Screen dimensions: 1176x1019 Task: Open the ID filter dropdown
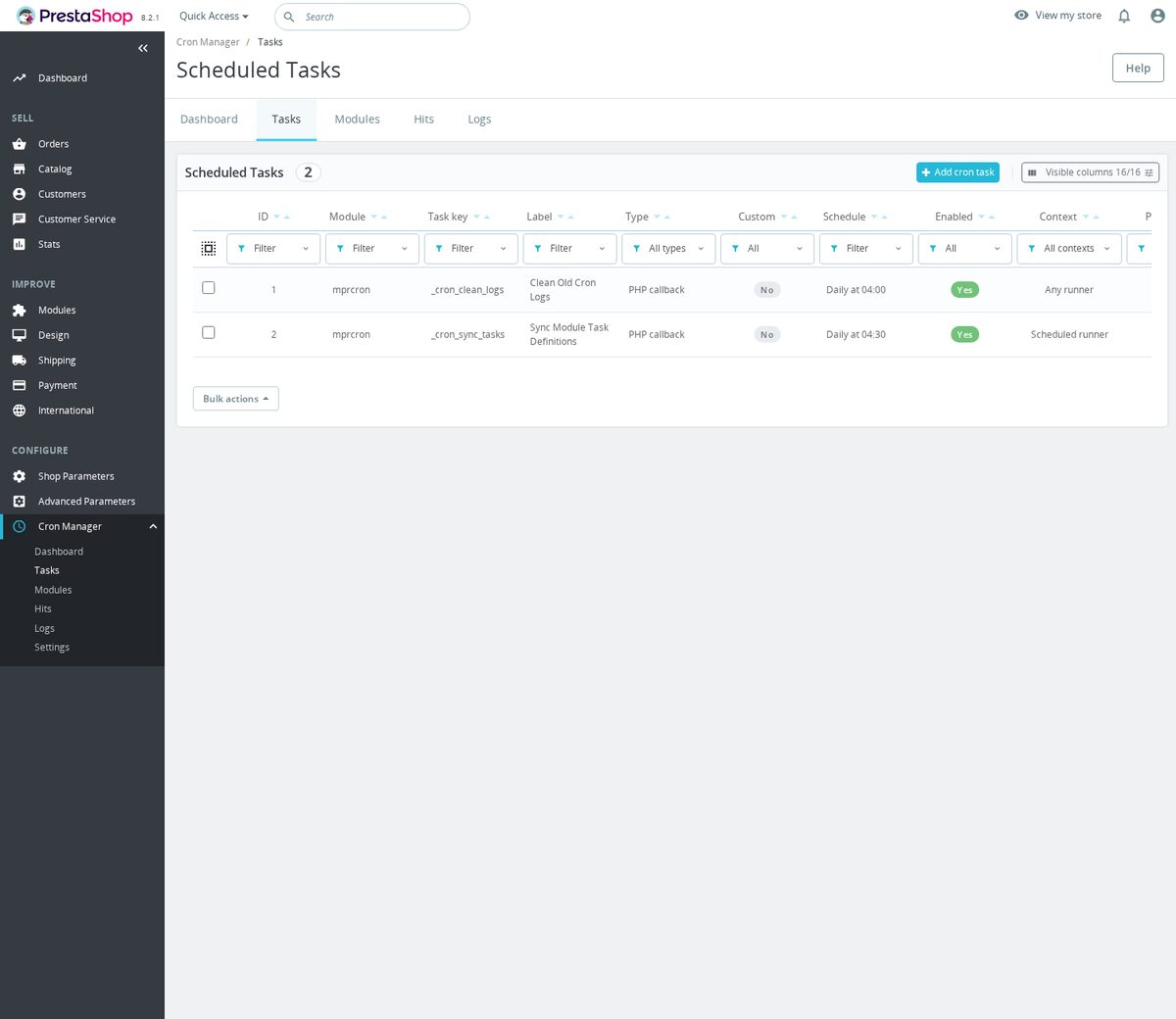coord(273,249)
